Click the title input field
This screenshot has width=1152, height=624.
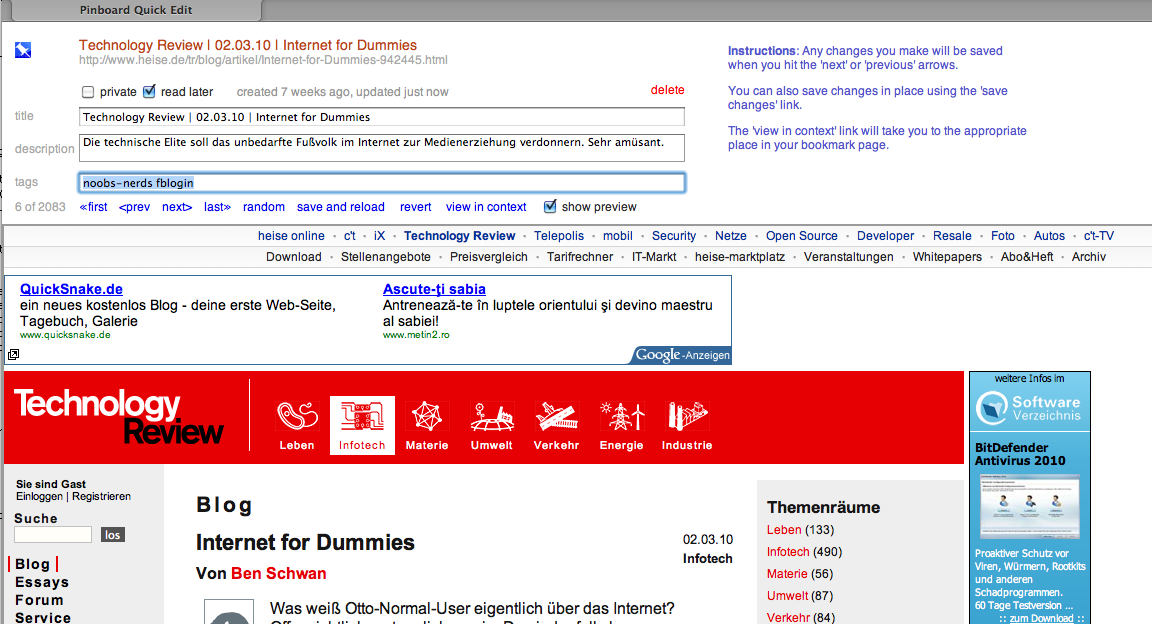(x=381, y=117)
